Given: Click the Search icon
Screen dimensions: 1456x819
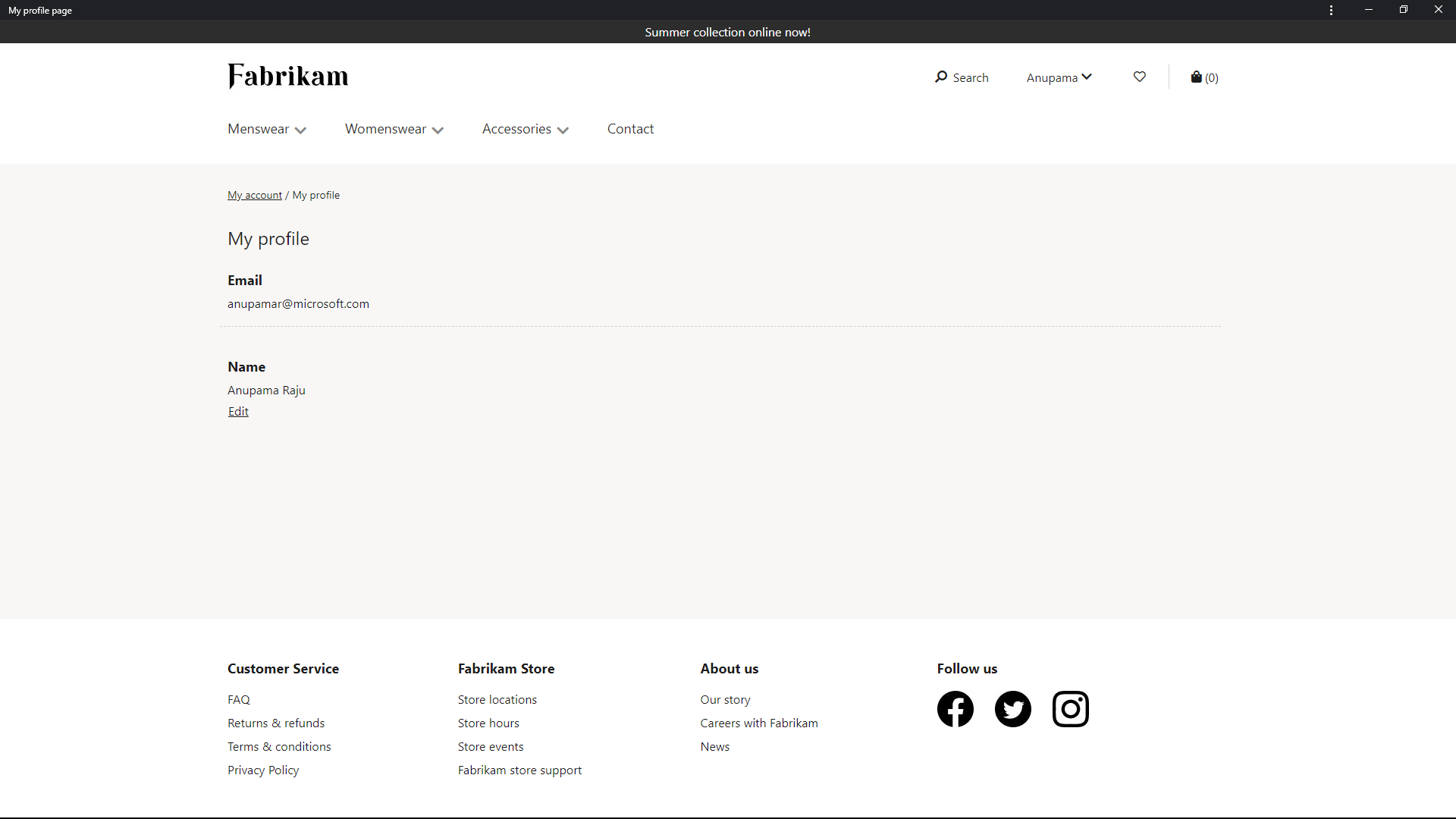Looking at the screenshot, I should (x=940, y=77).
